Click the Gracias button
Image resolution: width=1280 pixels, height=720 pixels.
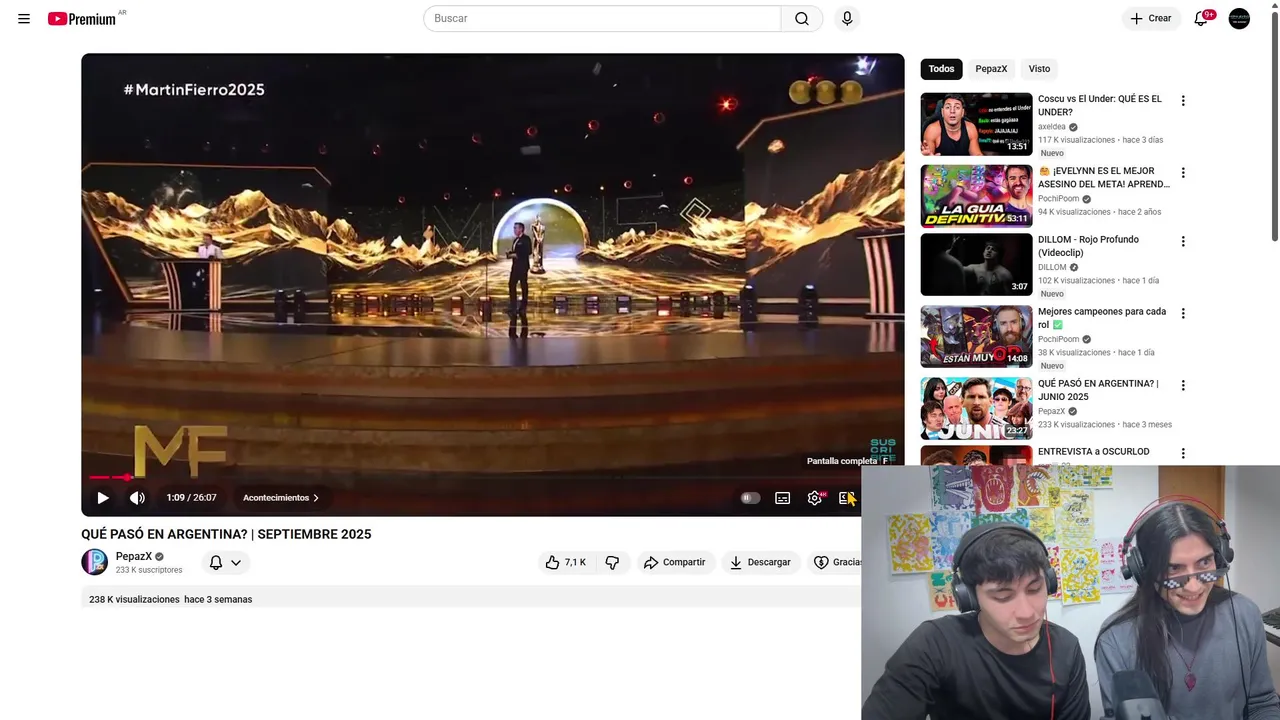point(837,562)
